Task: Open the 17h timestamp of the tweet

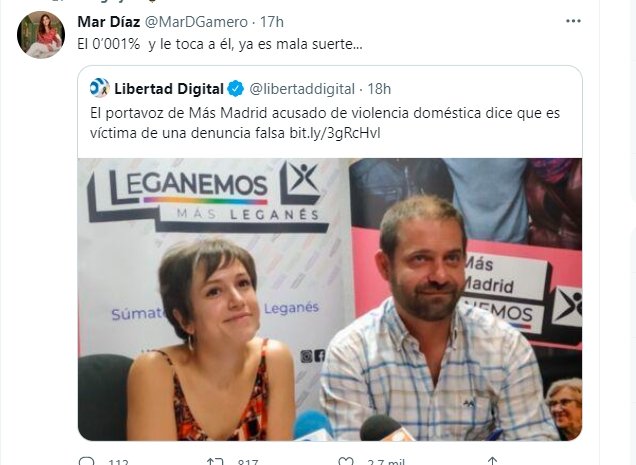Action: pyautogui.click(x=271, y=22)
